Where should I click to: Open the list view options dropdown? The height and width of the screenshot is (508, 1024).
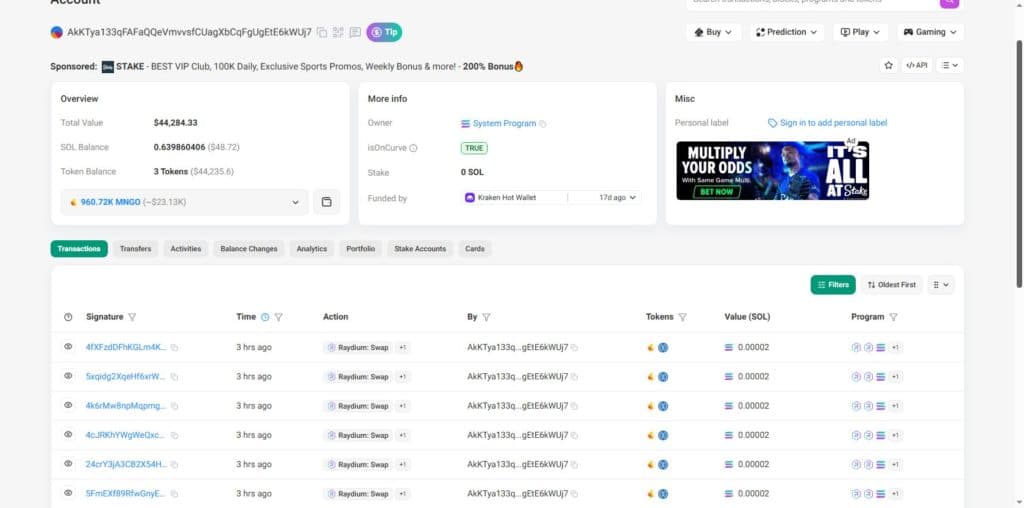click(x=950, y=65)
